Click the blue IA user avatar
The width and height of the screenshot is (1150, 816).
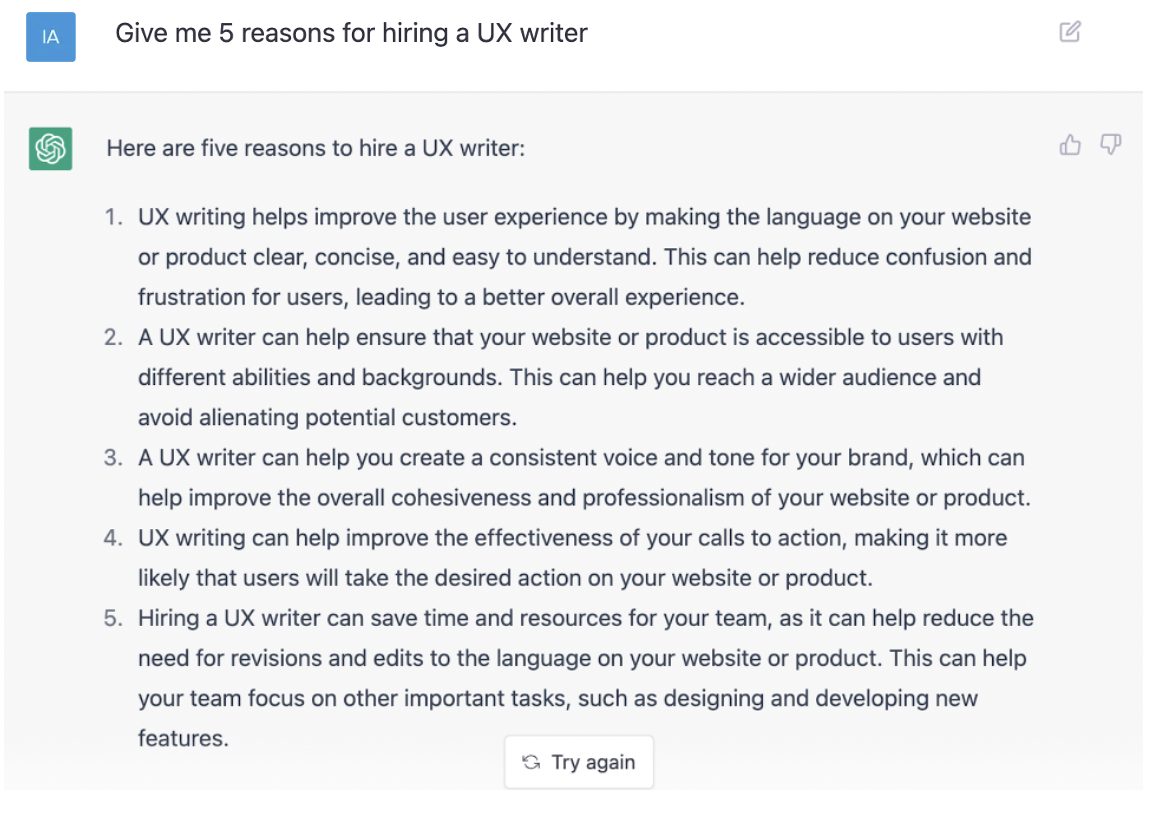pos(51,37)
